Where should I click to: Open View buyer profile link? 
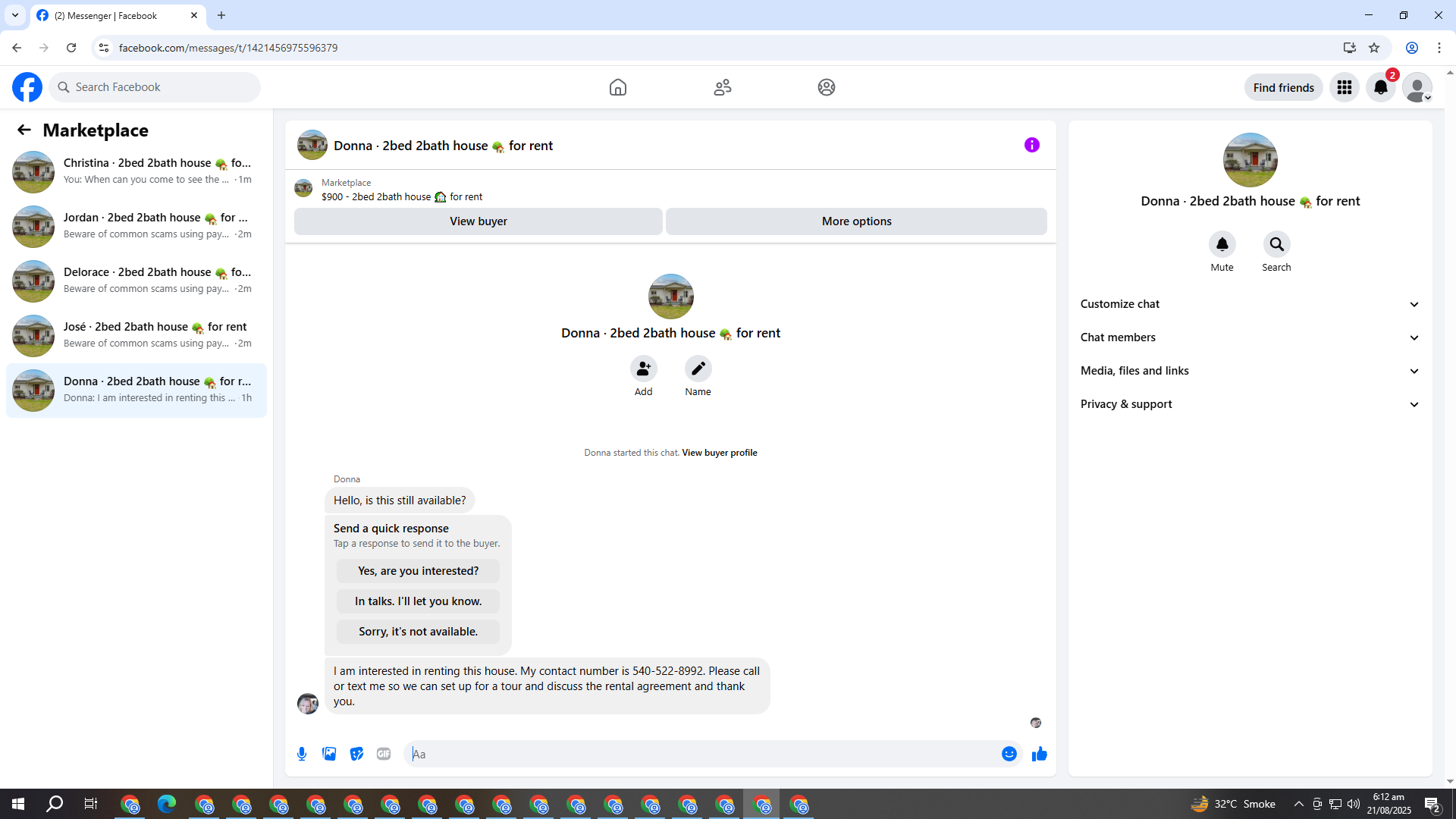point(719,453)
